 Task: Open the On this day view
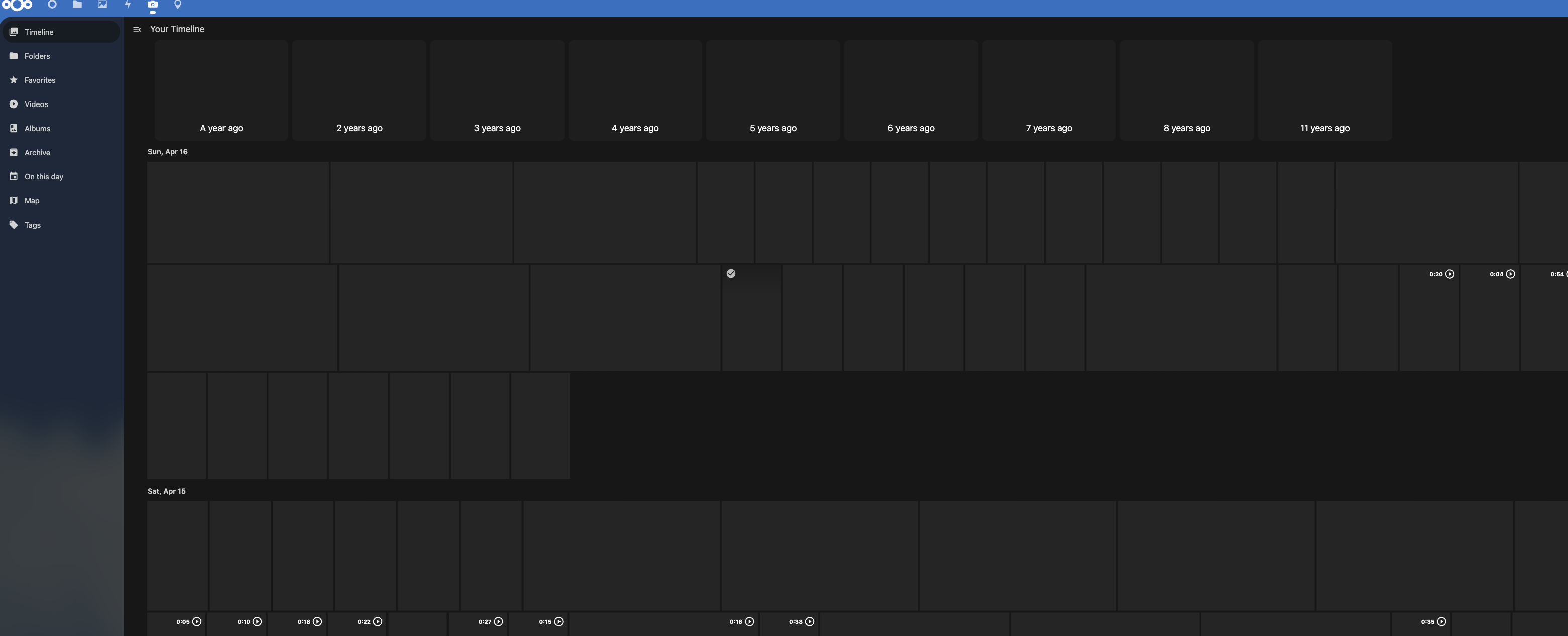pyautogui.click(x=44, y=176)
